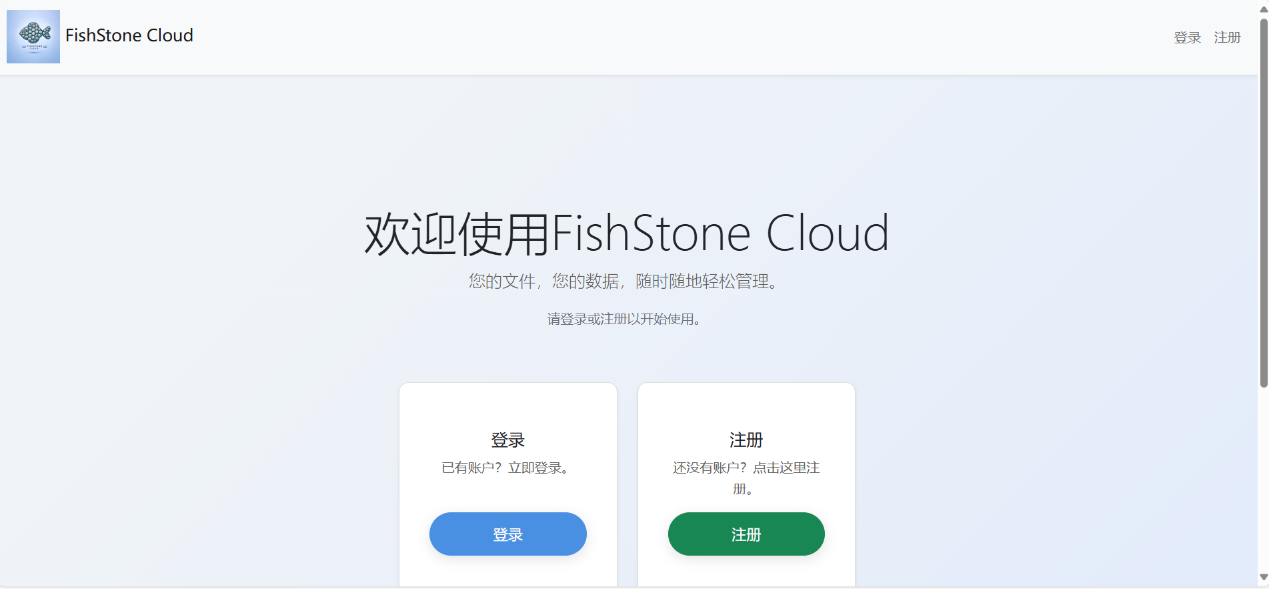Select the 注册 card heading
Image resolution: width=1269 pixels, height=589 pixels.
pos(746,440)
